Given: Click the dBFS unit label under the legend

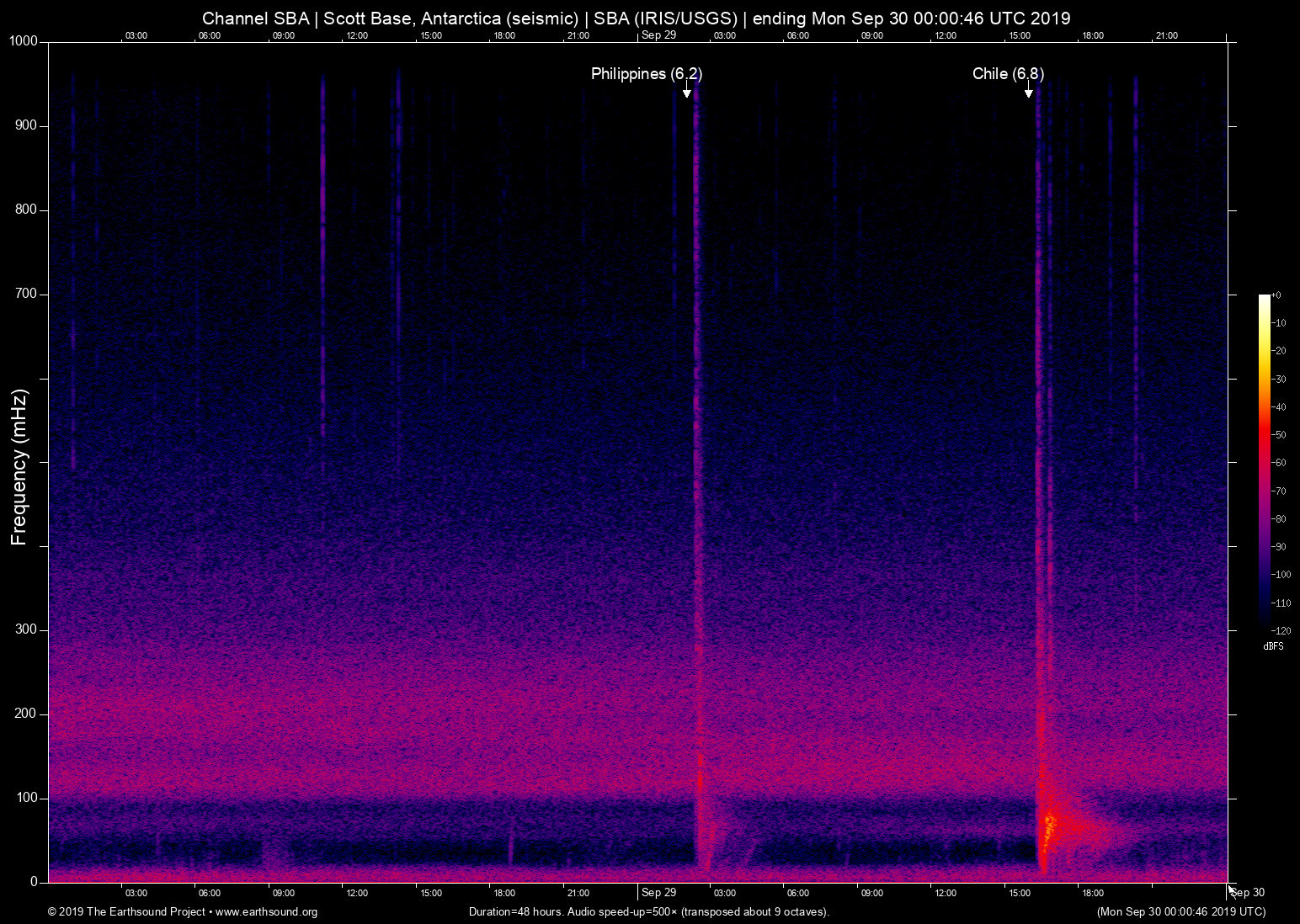Looking at the screenshot, I should (1273, 646).
